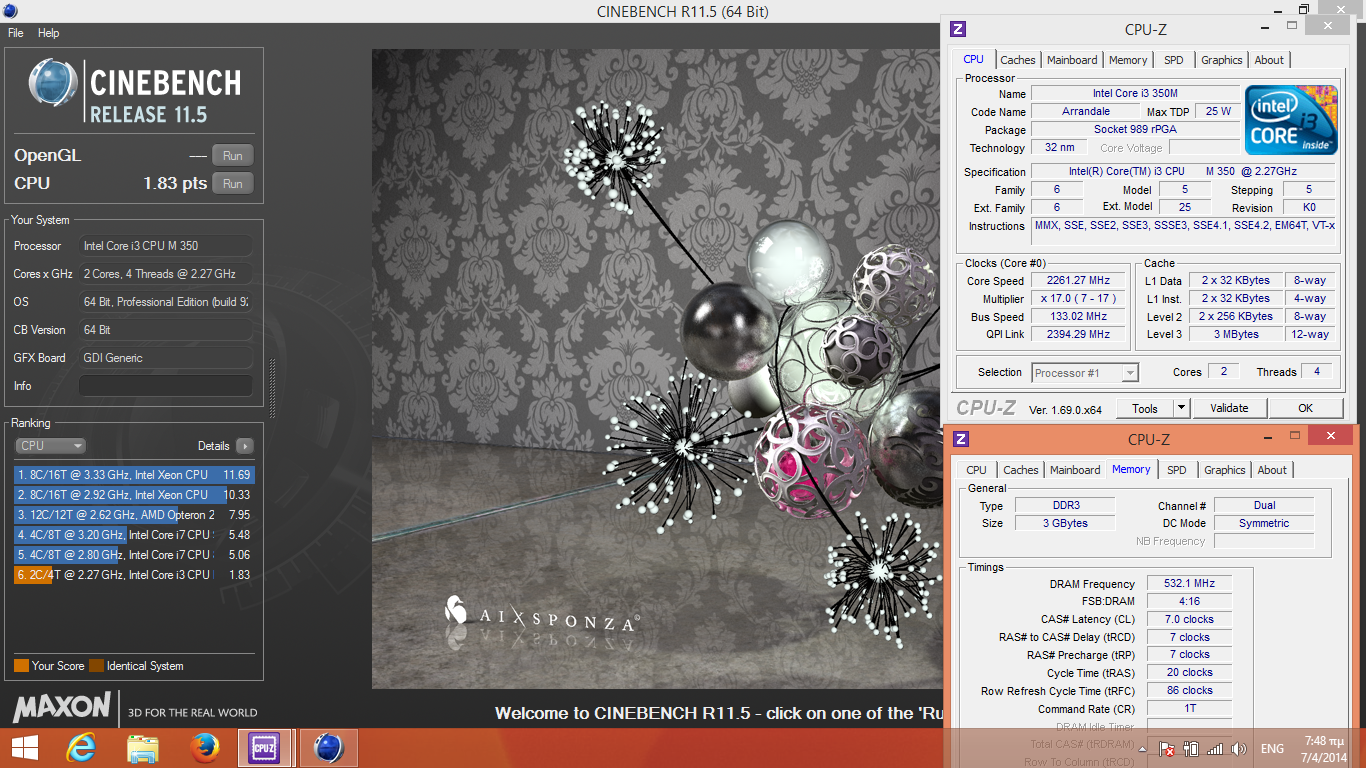
Task: Select ranking row 2C/4T @ 2.27 GHz Core i3
Action: click(x=133, y=575)
